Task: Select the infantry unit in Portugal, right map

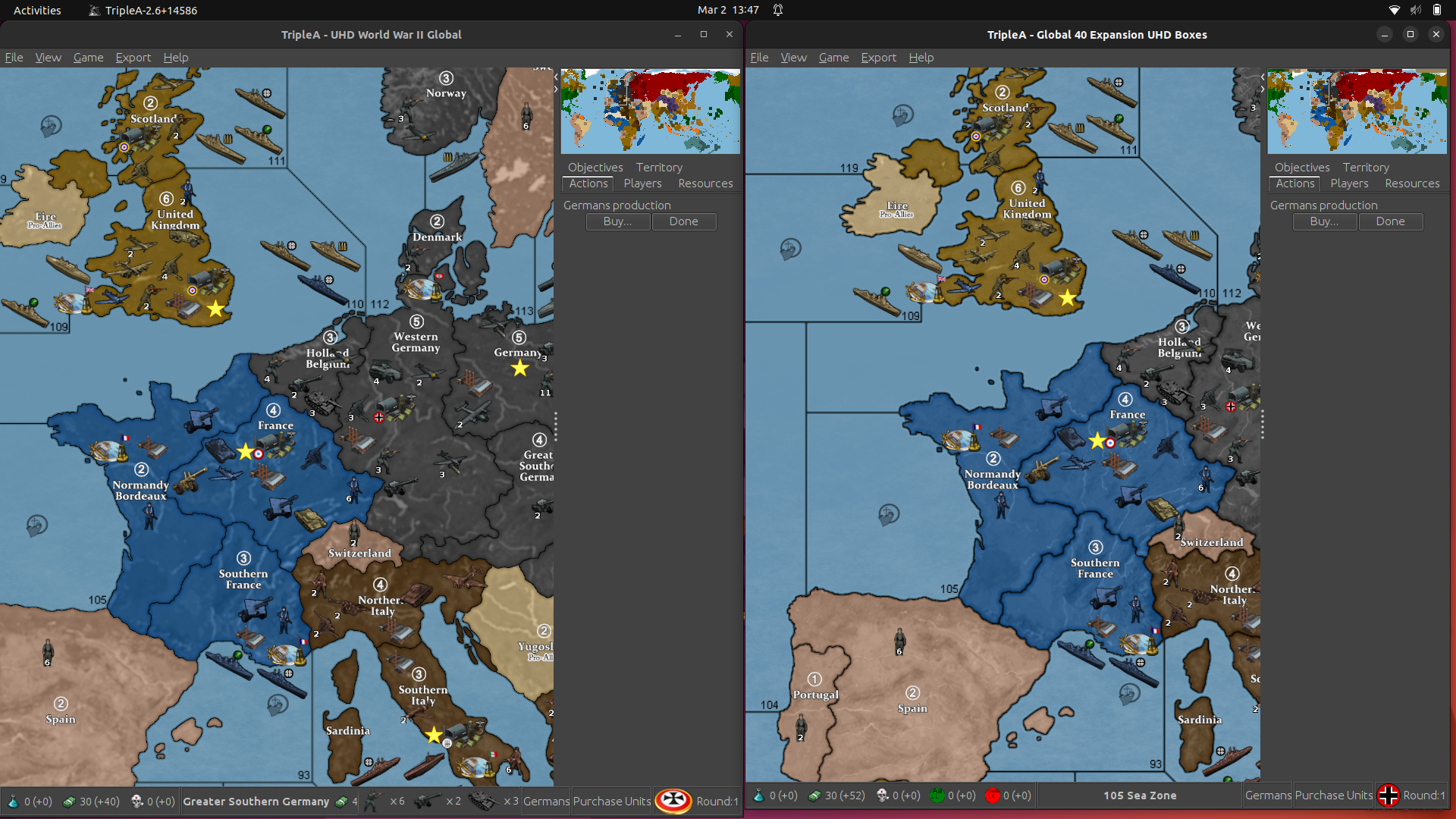Action: pos(802,726)
